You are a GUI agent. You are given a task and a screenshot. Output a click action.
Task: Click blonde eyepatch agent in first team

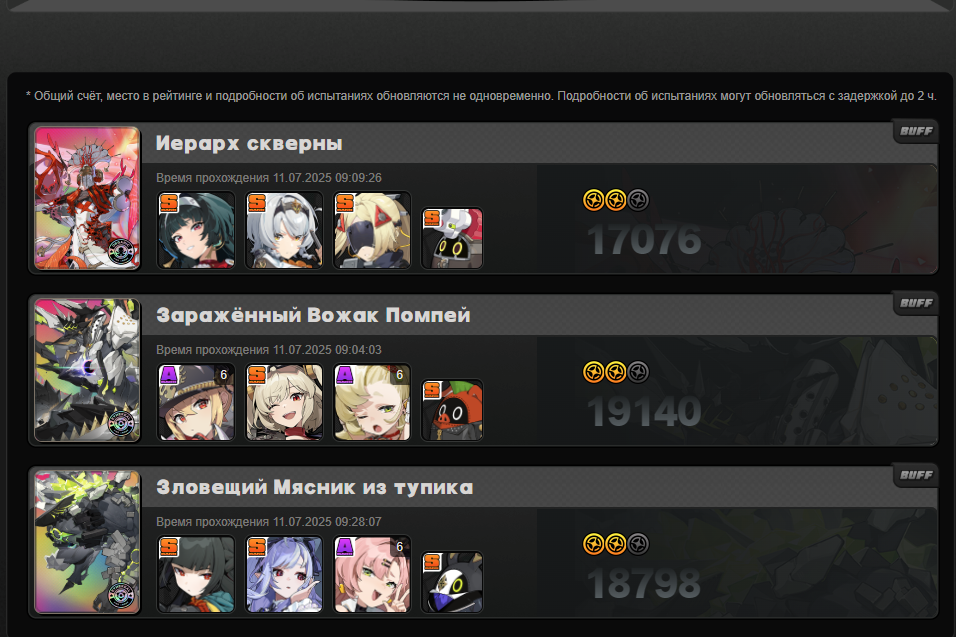tap(372, 230)
